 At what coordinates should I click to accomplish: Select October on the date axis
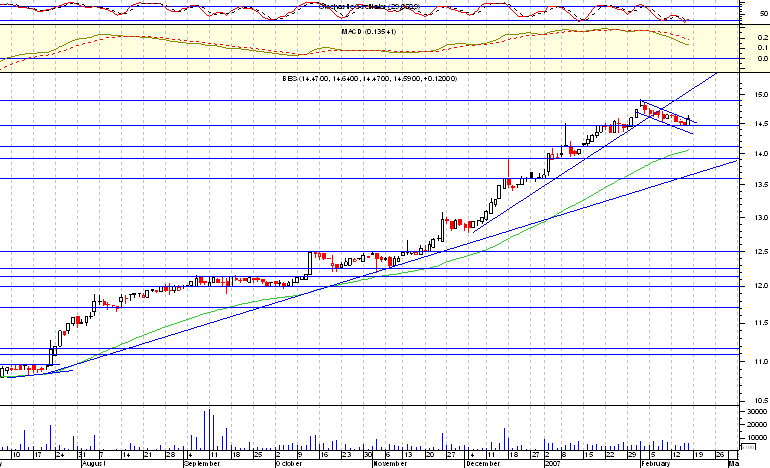[290, 464]
